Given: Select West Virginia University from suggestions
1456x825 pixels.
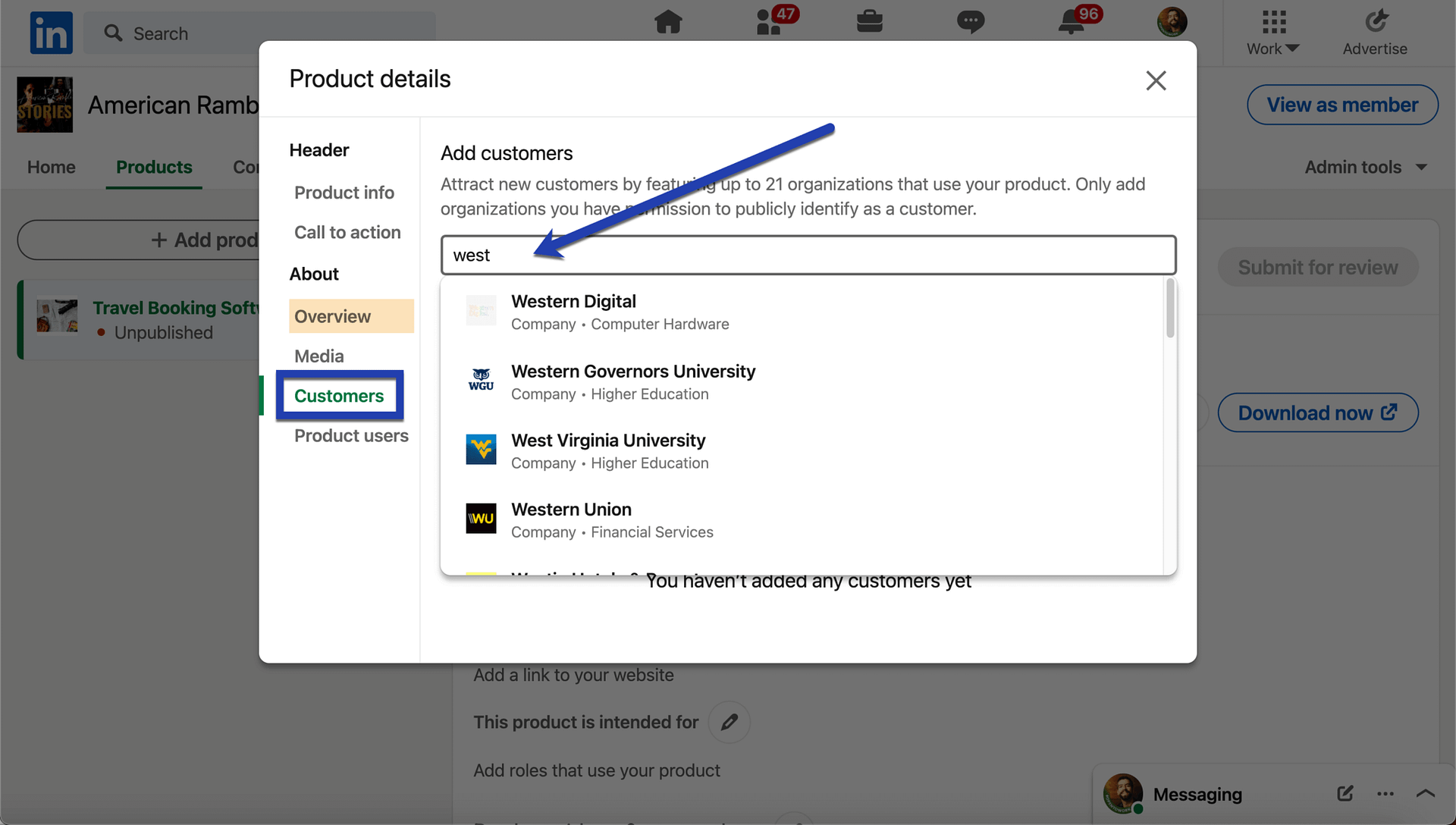Looking at the screenshot, I should 802,450.
